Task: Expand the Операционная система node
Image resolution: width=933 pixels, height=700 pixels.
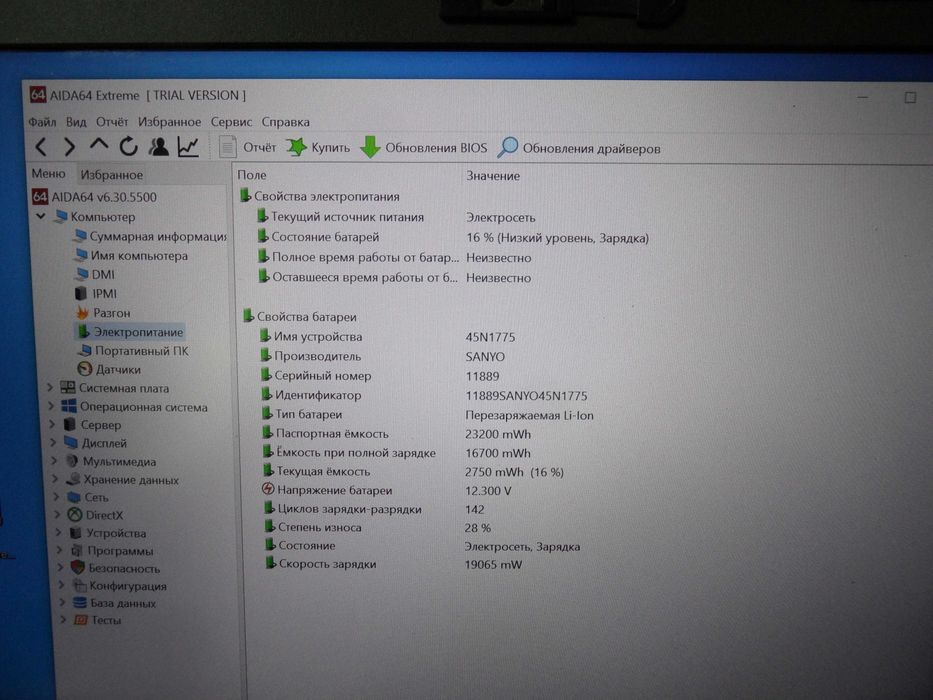Action: click(51, 407)
